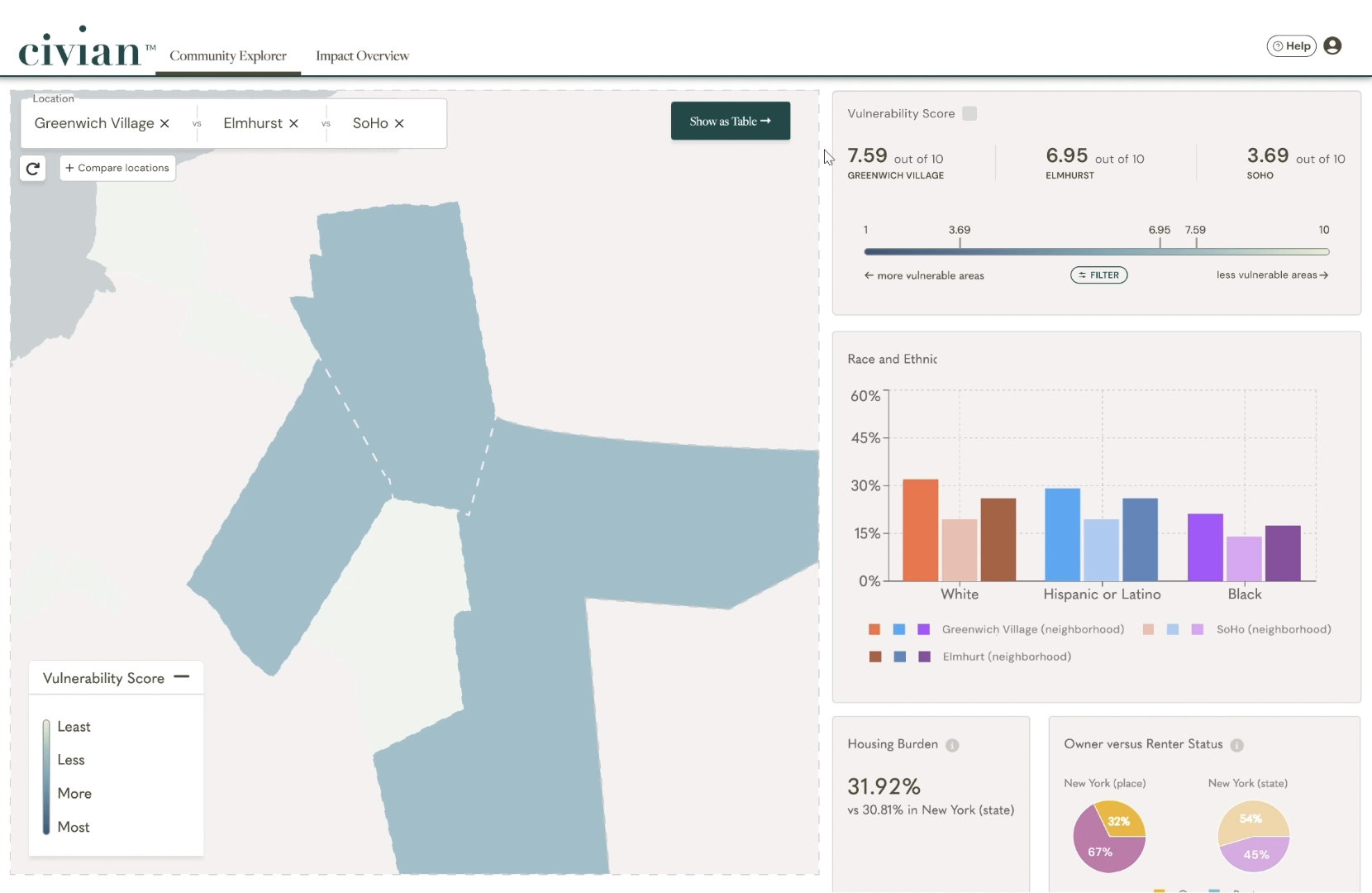Click Housing Burden info icon
The width and height of the screenshot is (1372, 893).
click(952, 745)
